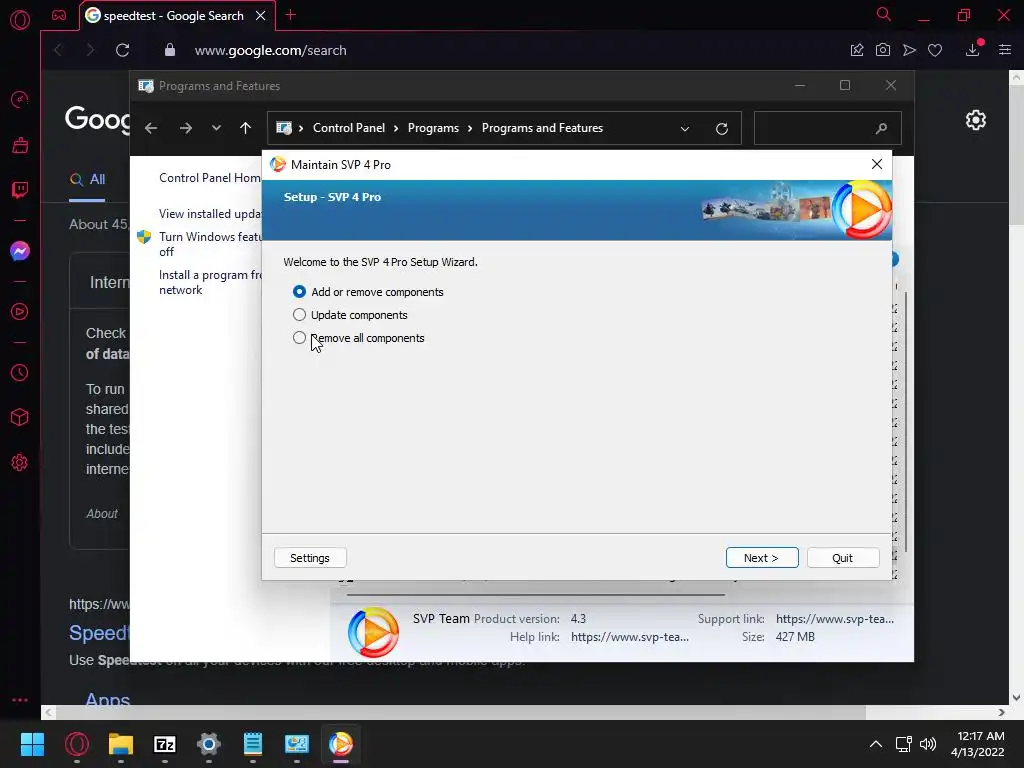Screen dimensions: 1024x768
Task: Select Google All results tab
Action: coord(88,180)
